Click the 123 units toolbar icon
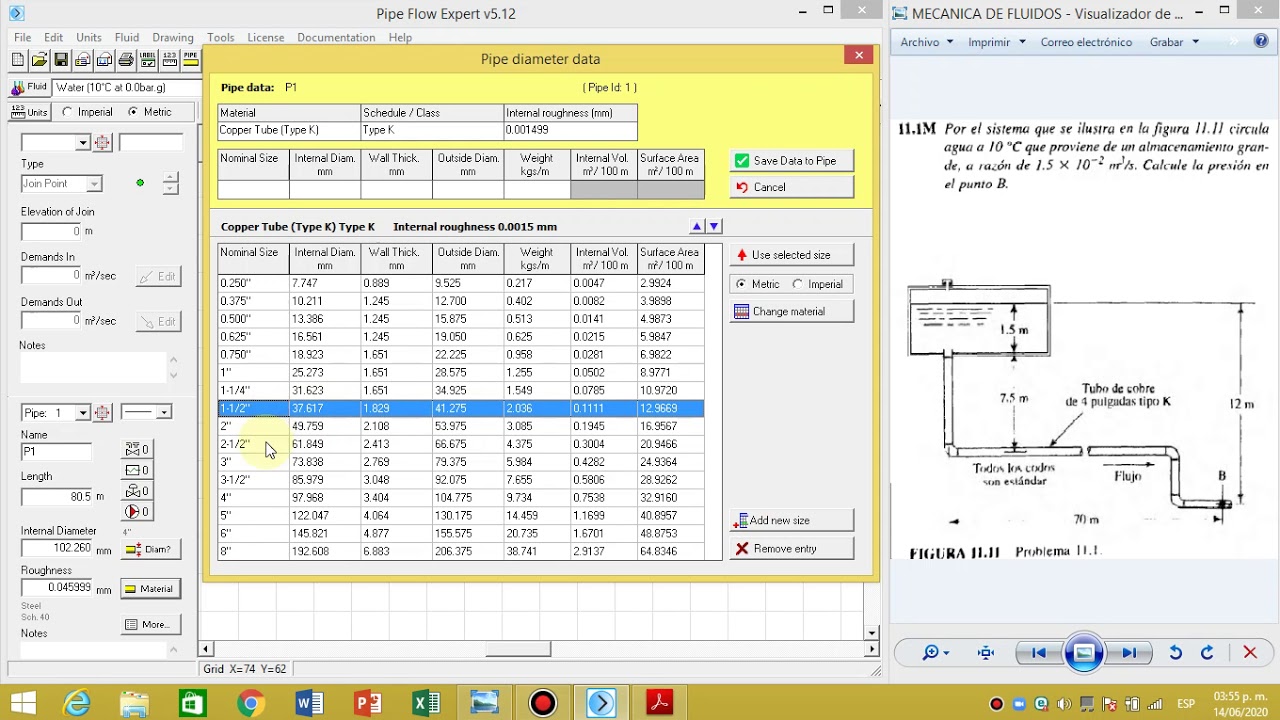1280x720 pixels. coord(169,60)
